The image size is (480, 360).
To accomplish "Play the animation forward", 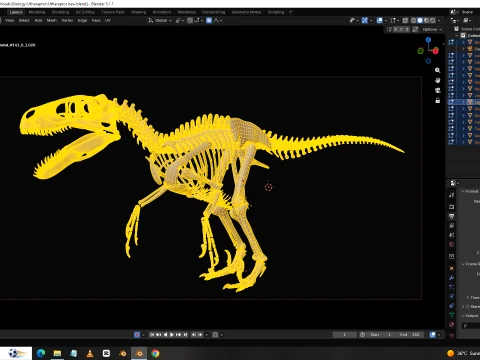I will pyautogui.click(x=172, y=335).
